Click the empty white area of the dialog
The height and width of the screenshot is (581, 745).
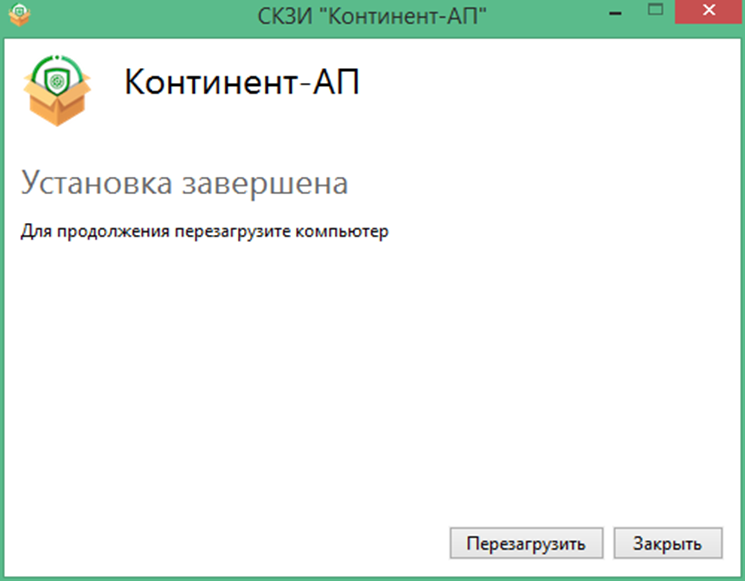pos(372,380)
